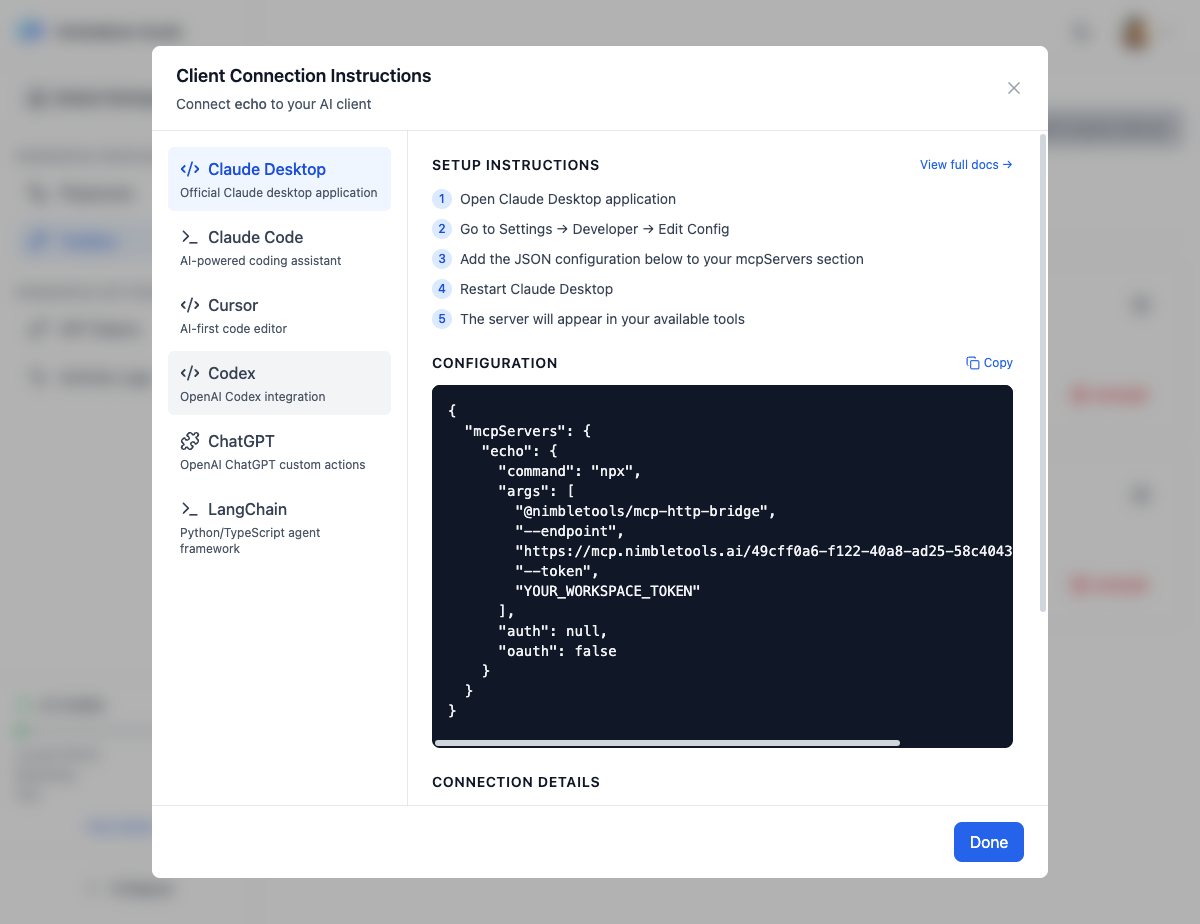Screen dimensions: 1200x924
Task: Open the View full docs link
Action: pos(966,165)
